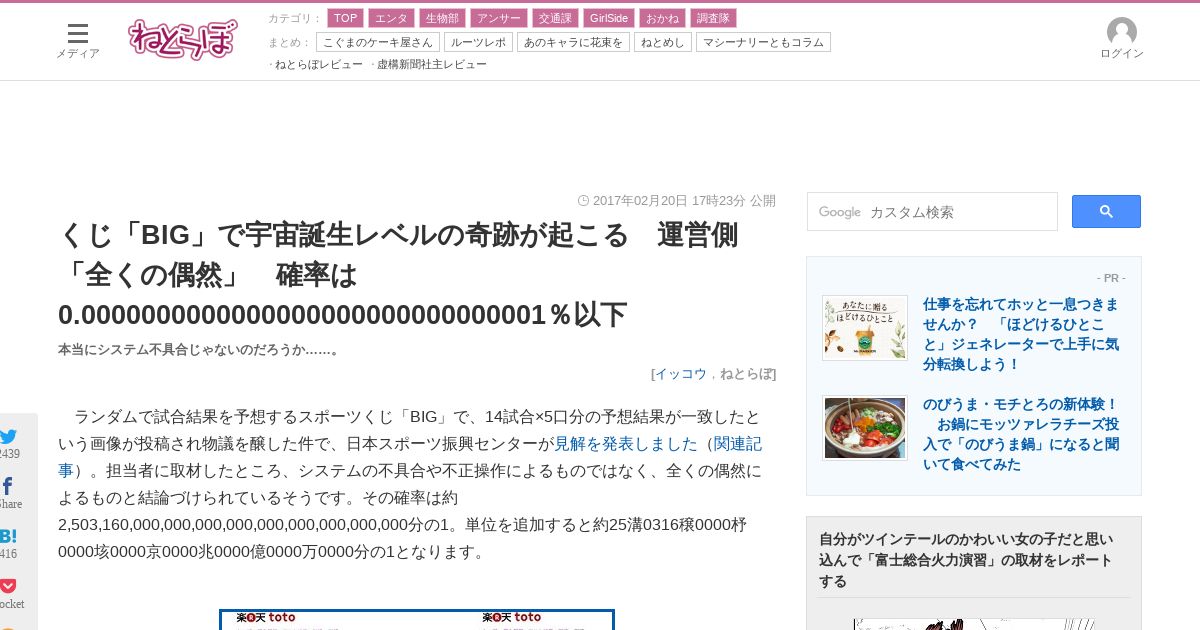Click the publish date 2017年02月20日
1200x630 pixels.
click(640, 201)
